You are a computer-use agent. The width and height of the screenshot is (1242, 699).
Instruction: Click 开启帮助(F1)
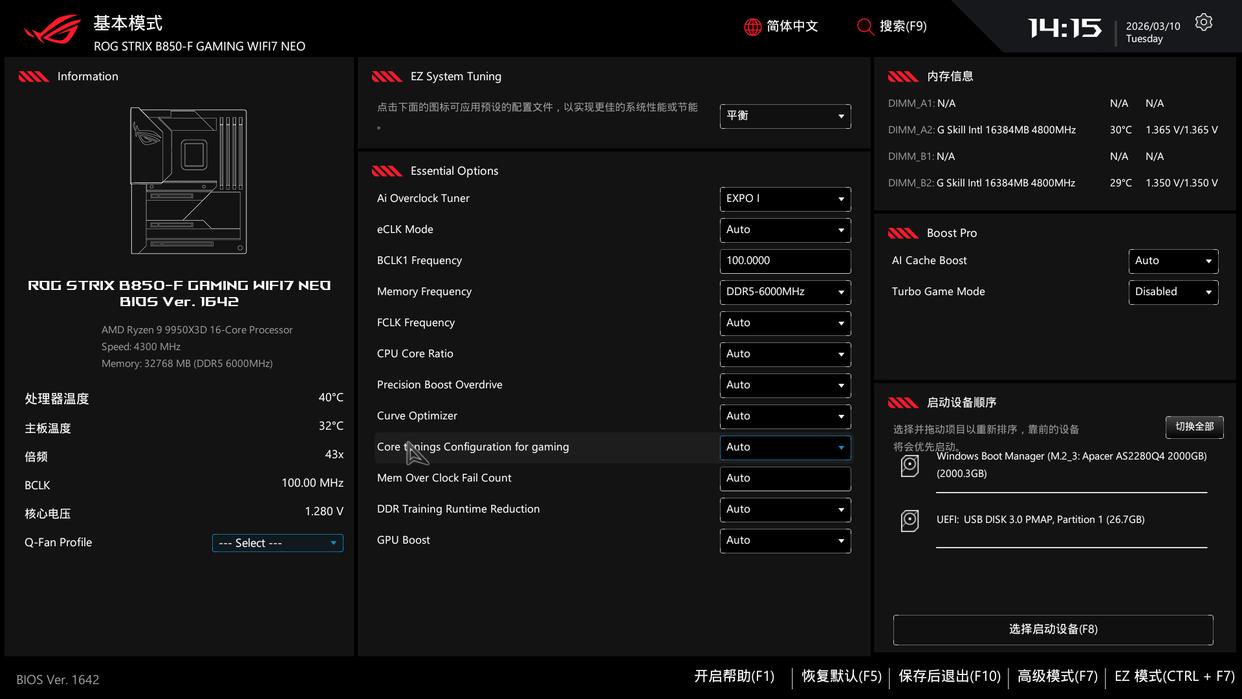[734, 677]
